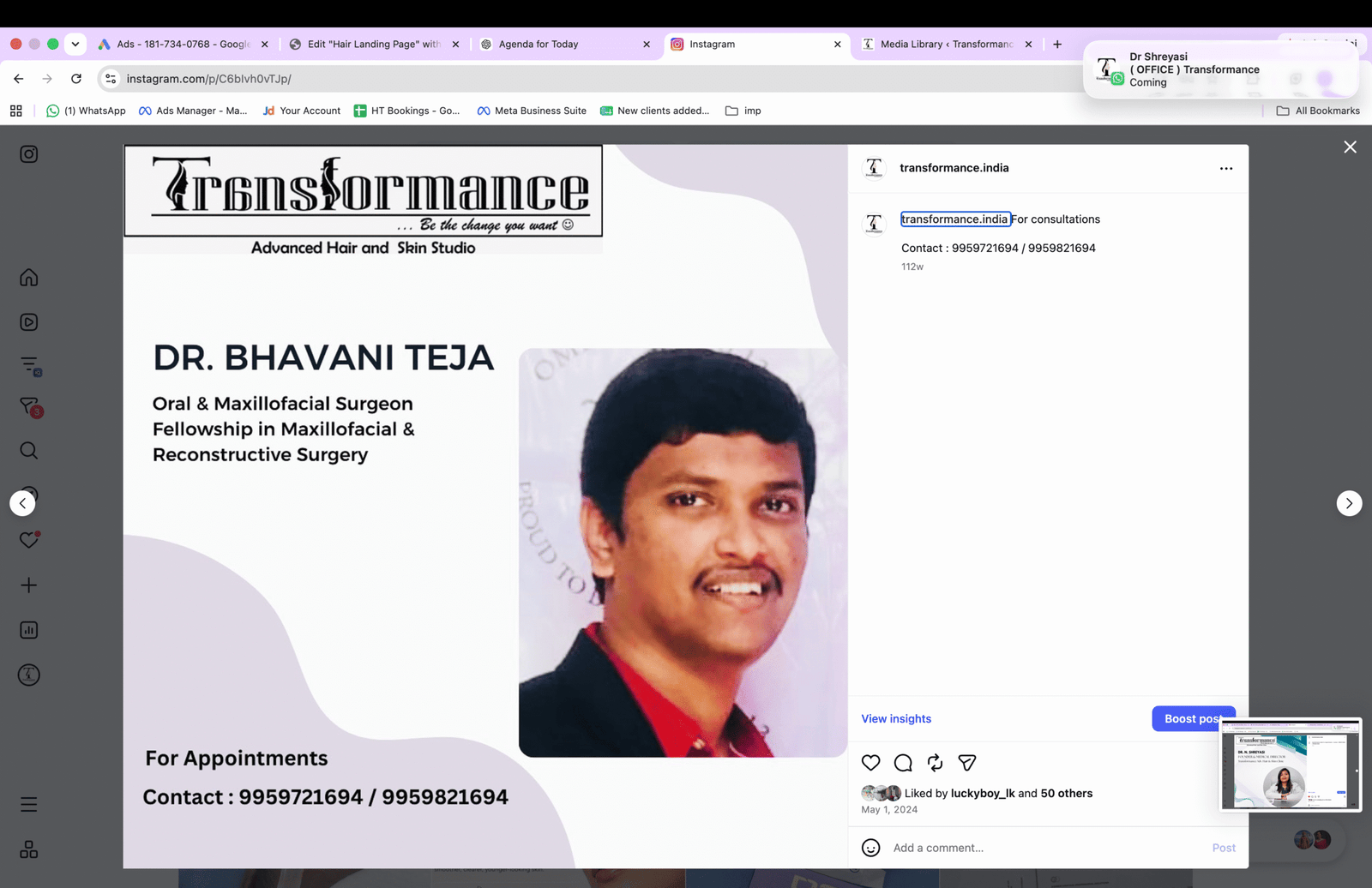Open the HT Bookings bookmark

[406, 111]
